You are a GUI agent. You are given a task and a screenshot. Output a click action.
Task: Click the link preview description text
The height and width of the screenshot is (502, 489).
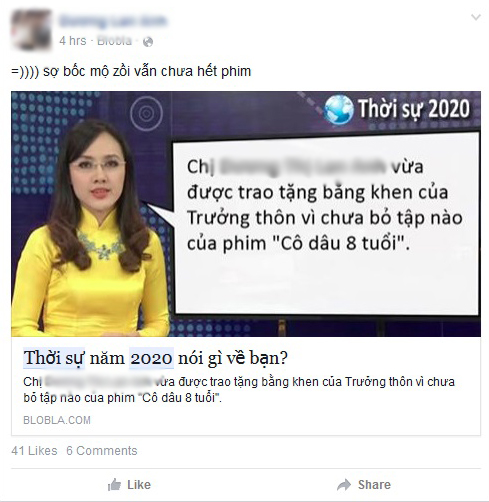click(x=239, y=390)
